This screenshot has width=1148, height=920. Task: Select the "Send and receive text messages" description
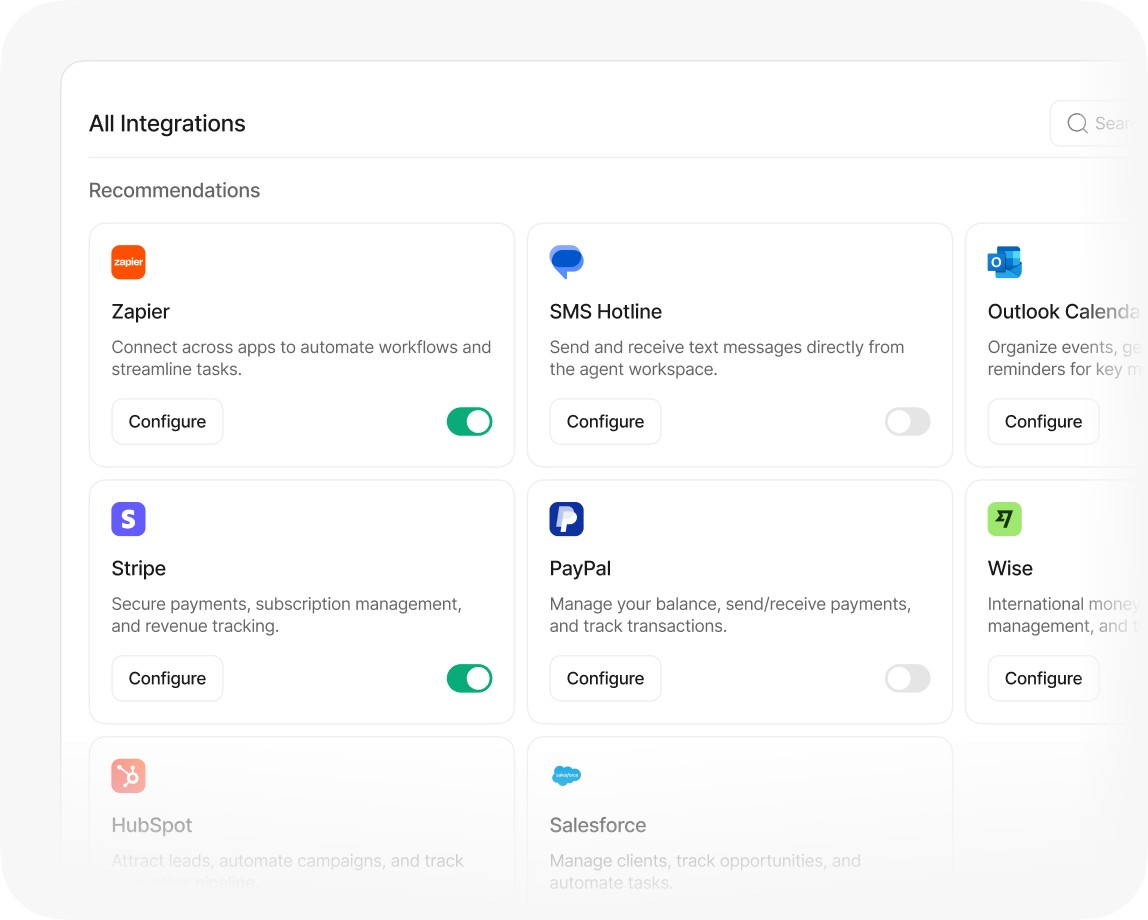[x=726, y=358]
